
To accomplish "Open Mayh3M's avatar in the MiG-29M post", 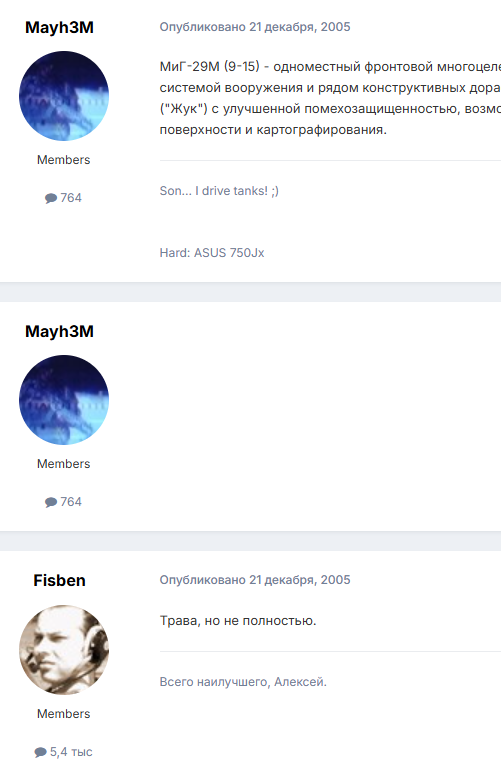I will tap(64, 96).
